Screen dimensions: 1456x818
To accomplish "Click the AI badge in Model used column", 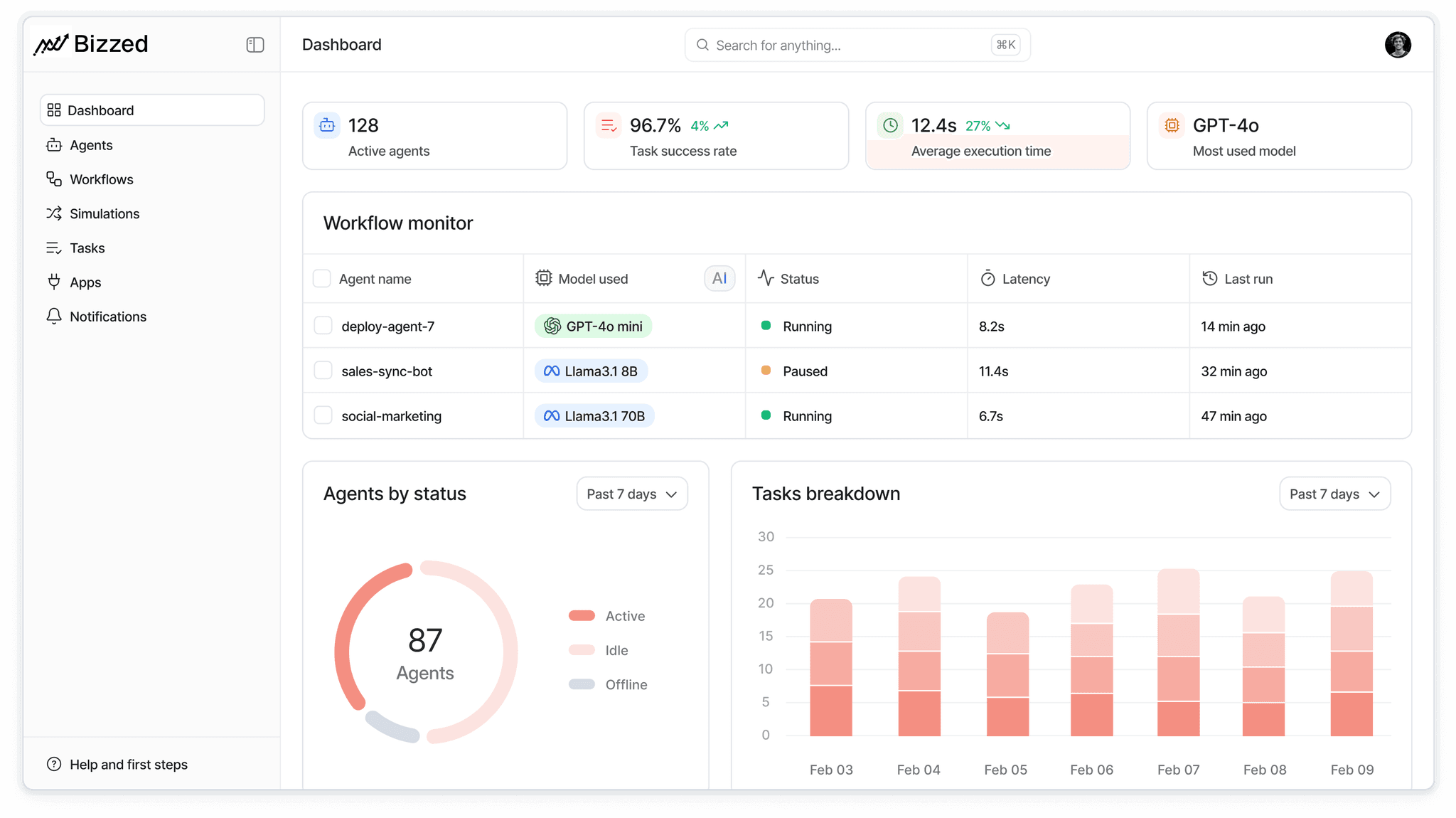I will click(x=719, y=278).
